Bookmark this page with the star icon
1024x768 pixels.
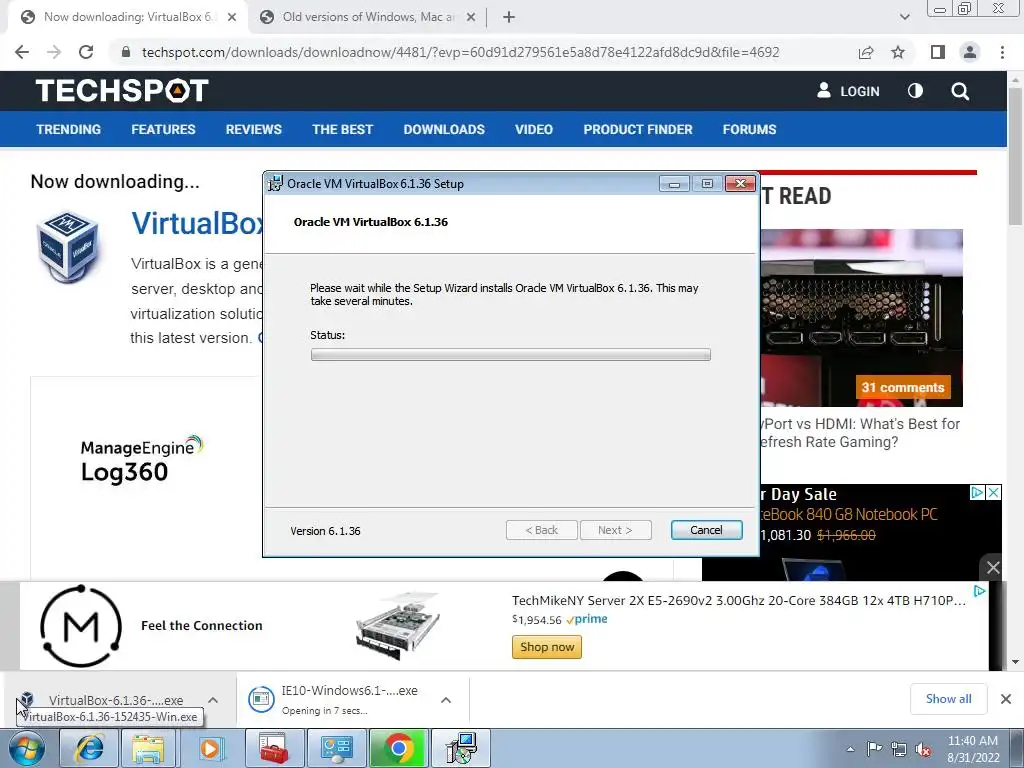[x=898, y=52]
